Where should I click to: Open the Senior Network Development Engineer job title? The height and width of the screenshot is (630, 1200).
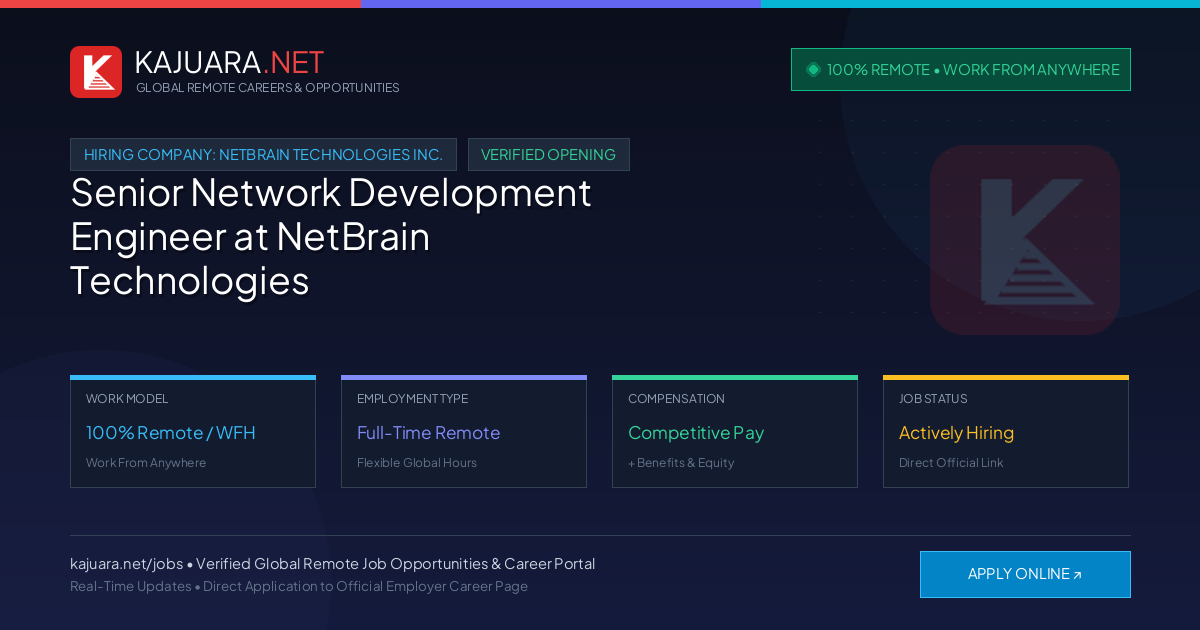click(331, 237)
